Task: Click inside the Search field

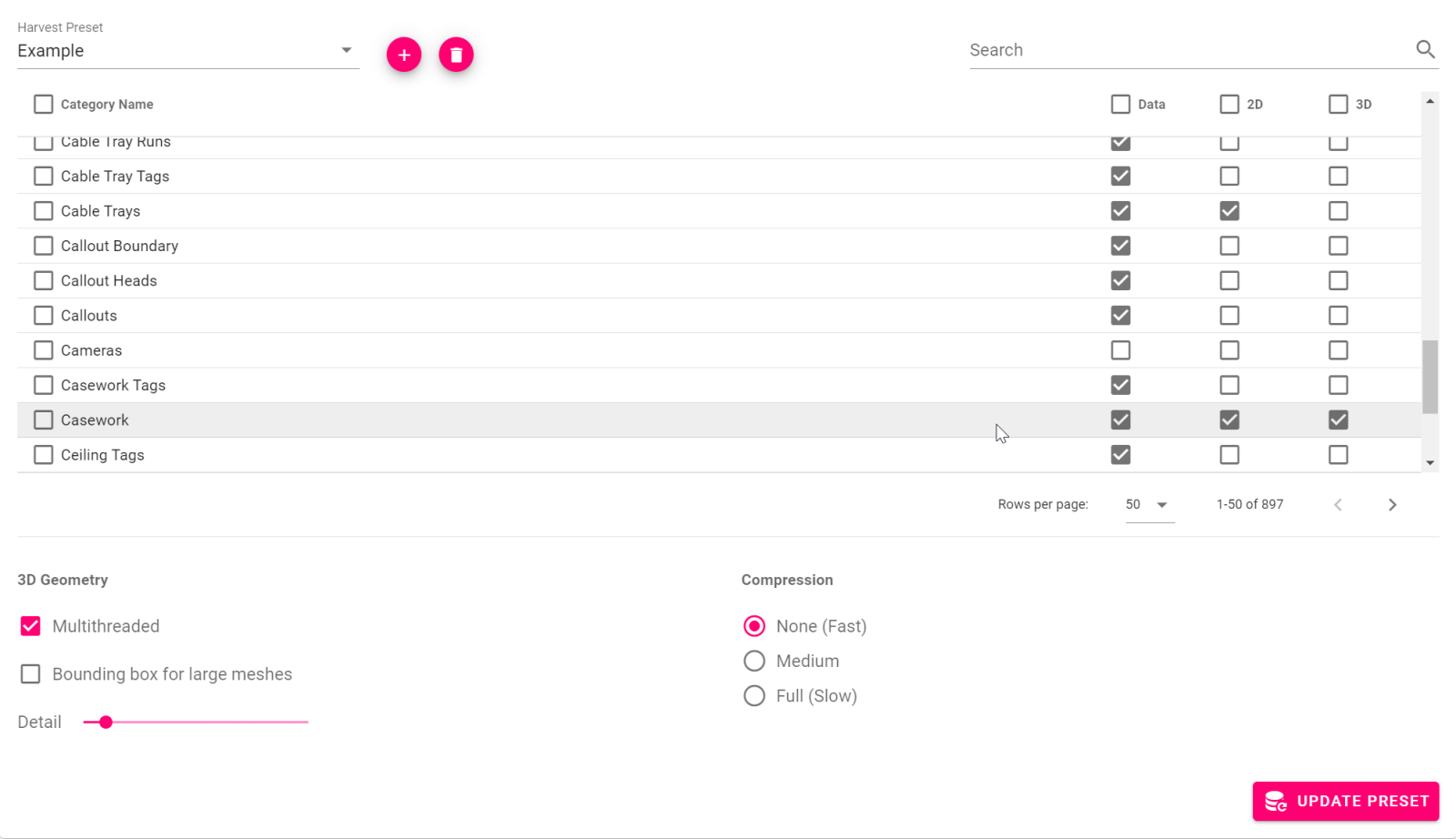Action: [x=1137, y=50]
